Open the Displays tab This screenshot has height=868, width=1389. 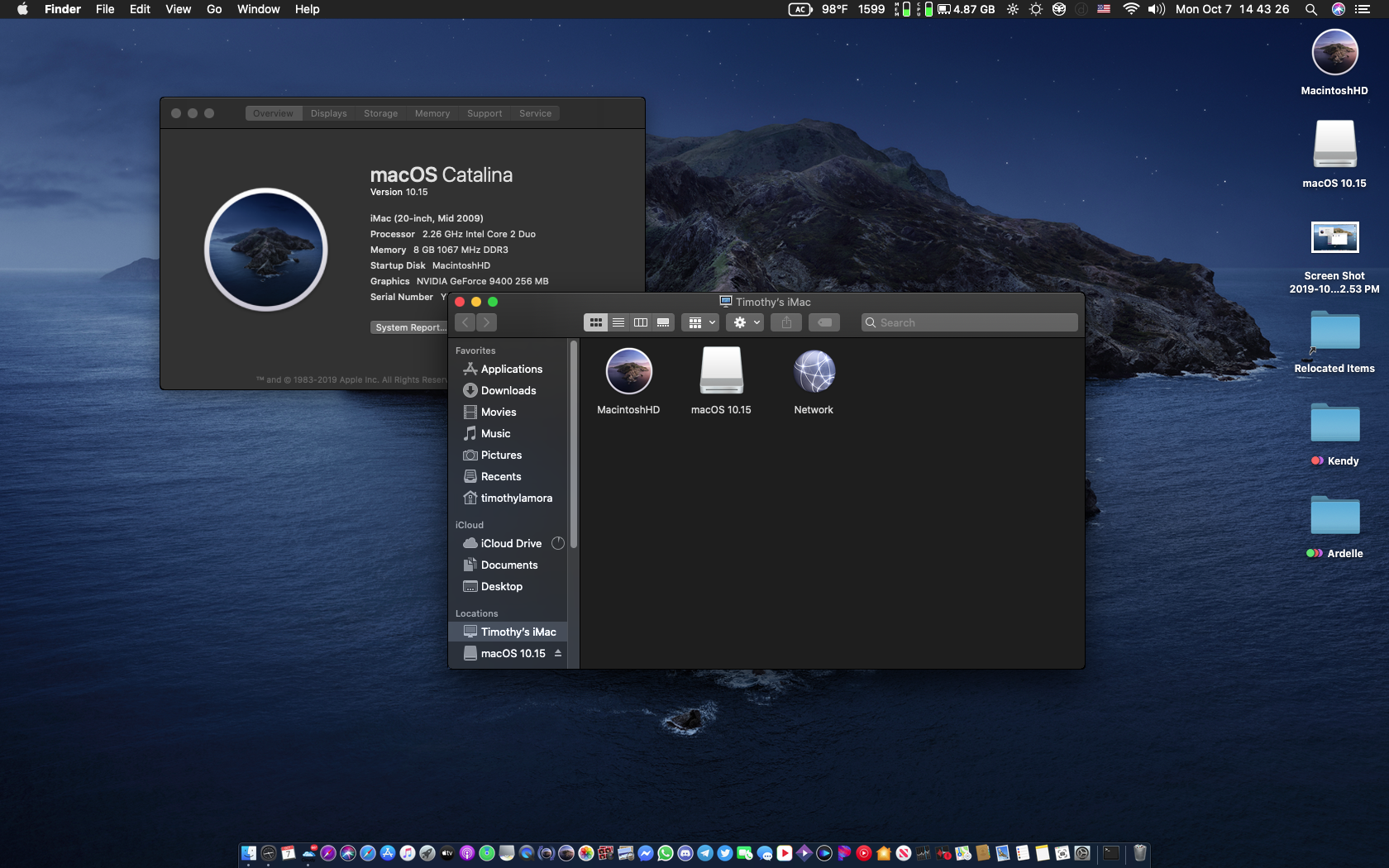tap(328, 113)
